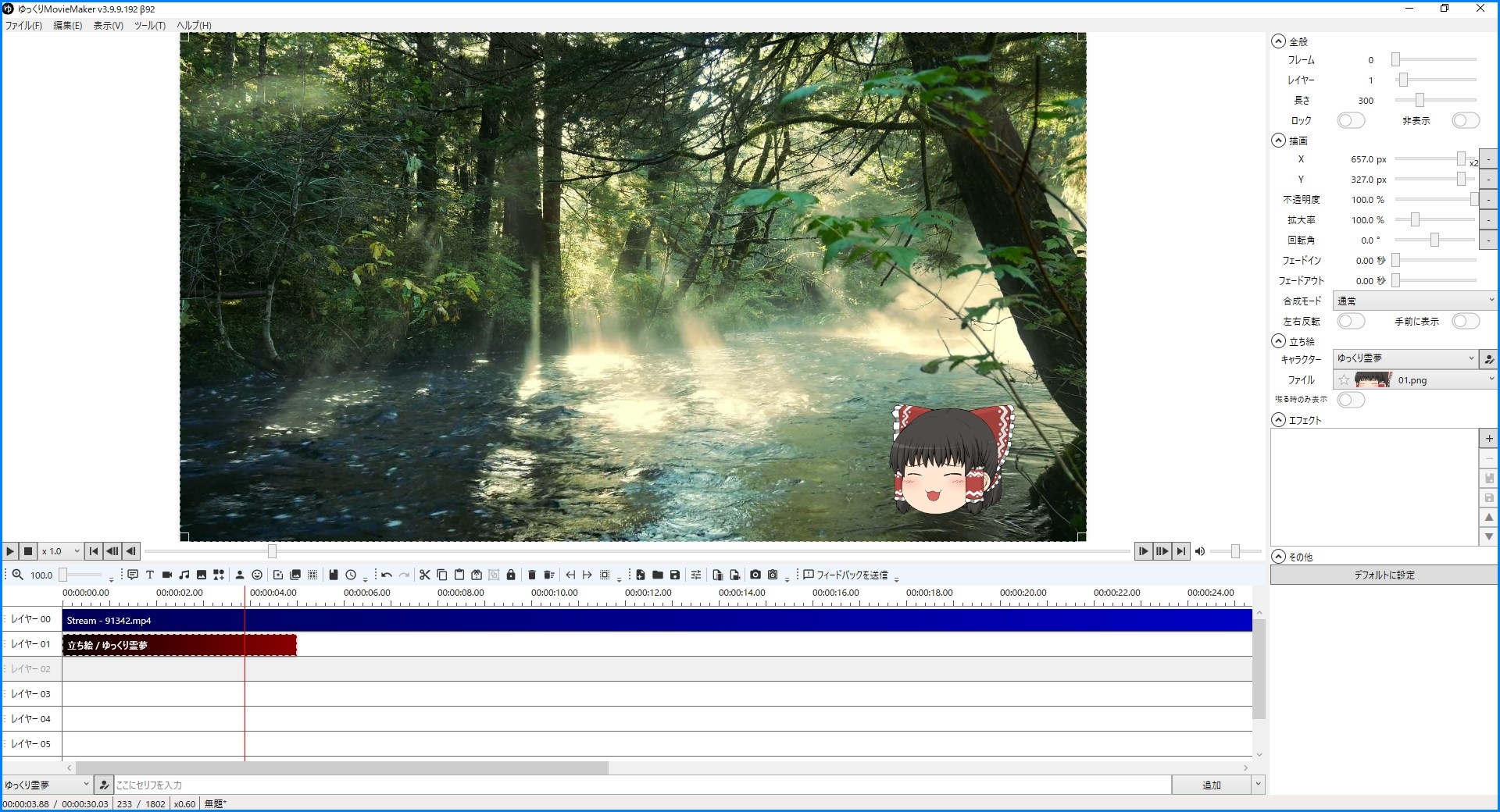This screenshot has height=812, width=1500.
Task: Mark 01.png file as favorite star
Action: click(1344, 380)
